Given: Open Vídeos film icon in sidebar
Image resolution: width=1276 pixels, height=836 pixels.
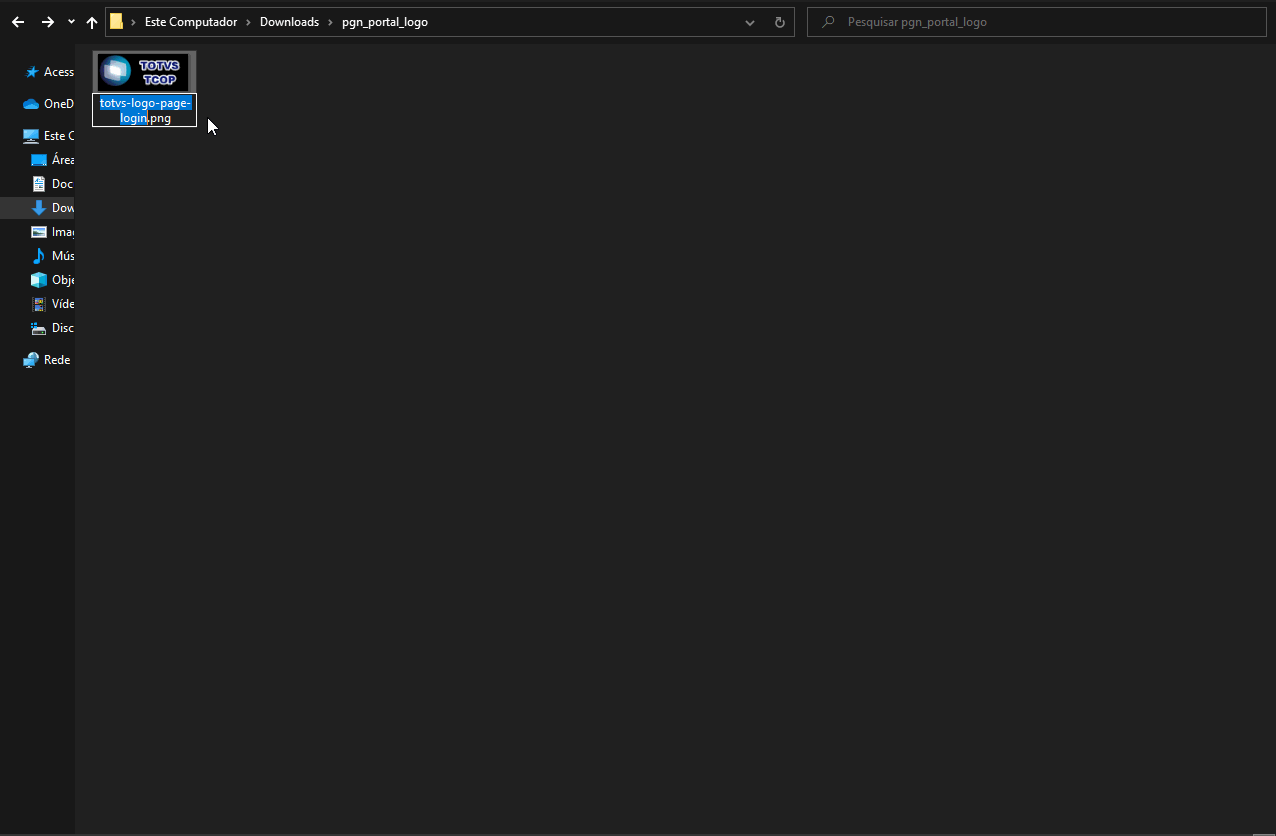Looking at the screenshot, I should 39,304.
